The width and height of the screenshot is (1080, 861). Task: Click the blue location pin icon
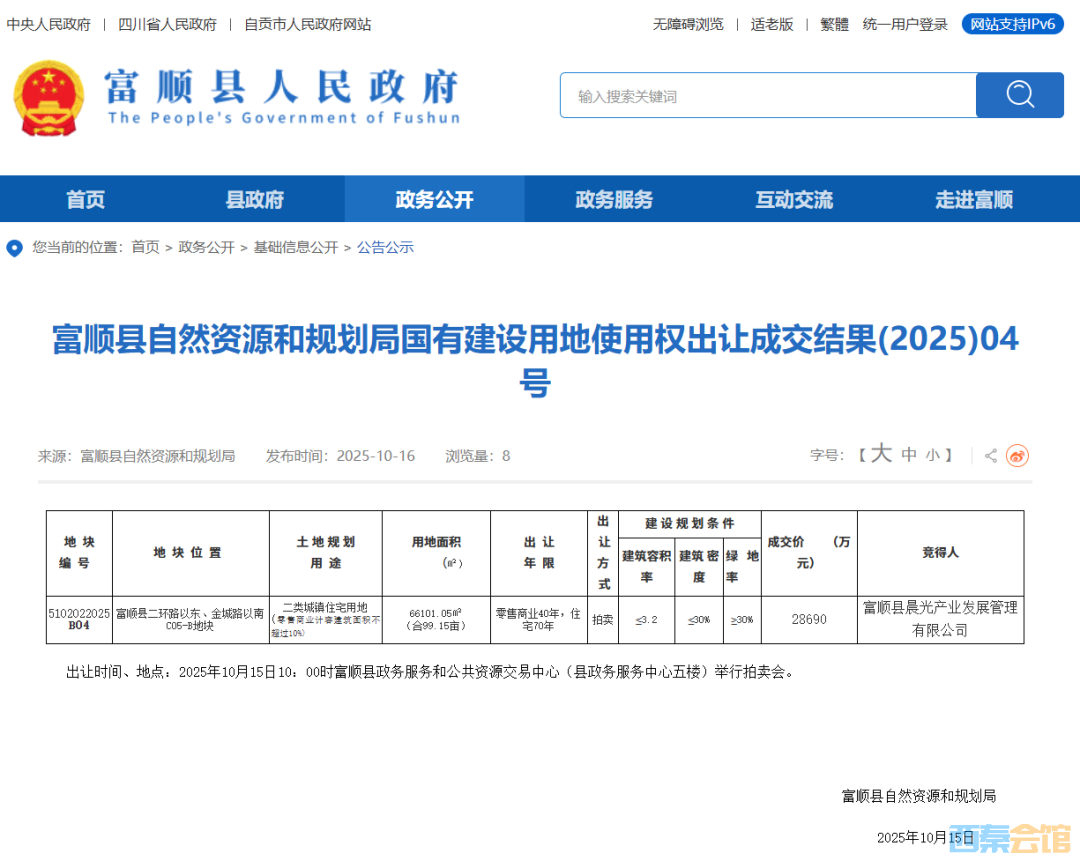click(x=14, y=248)
